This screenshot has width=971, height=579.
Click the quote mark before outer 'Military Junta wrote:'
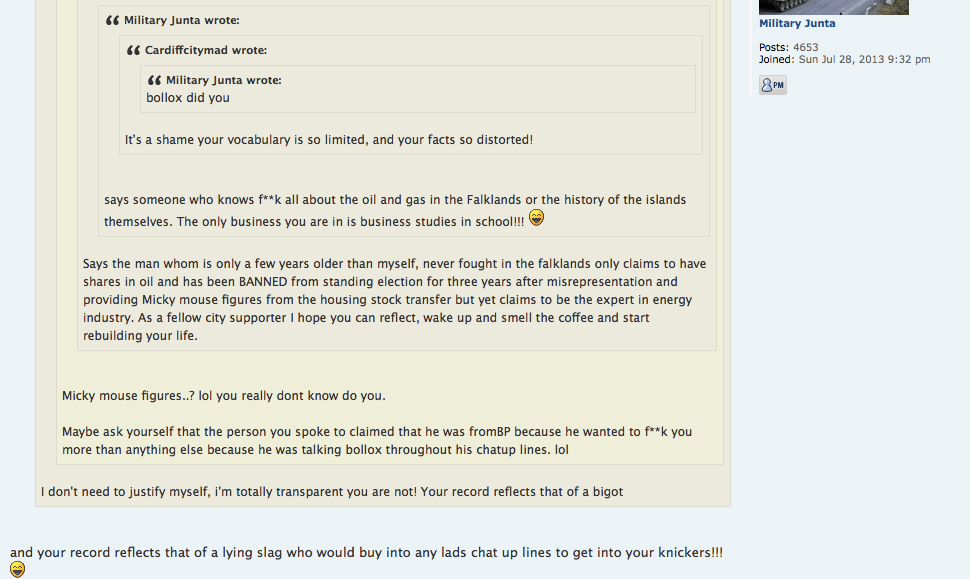click(x=112, y=20)
